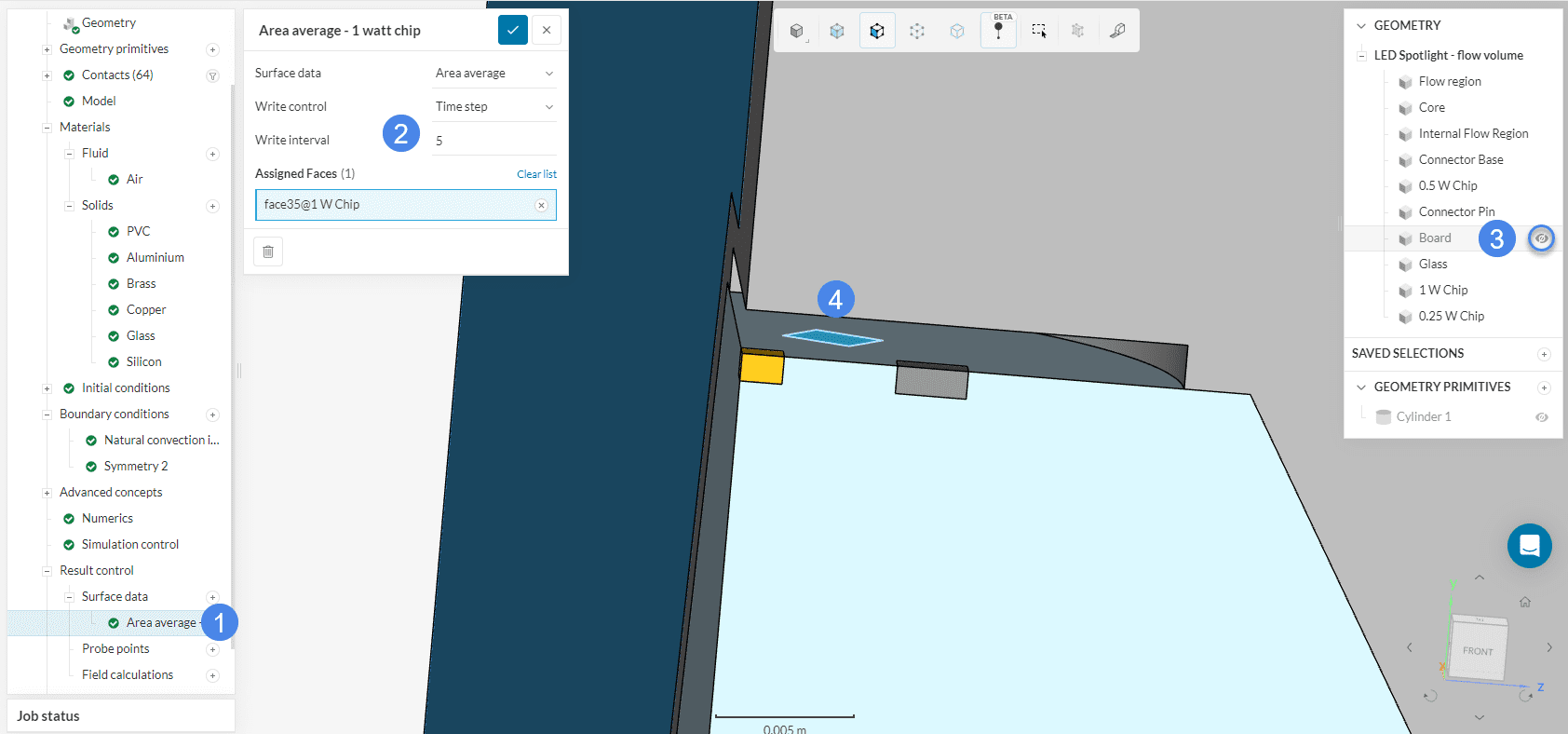Select the measure (tape) tool in viewer toolbar
This screenshot has height=734, width=1568.
click(1117, 31)
